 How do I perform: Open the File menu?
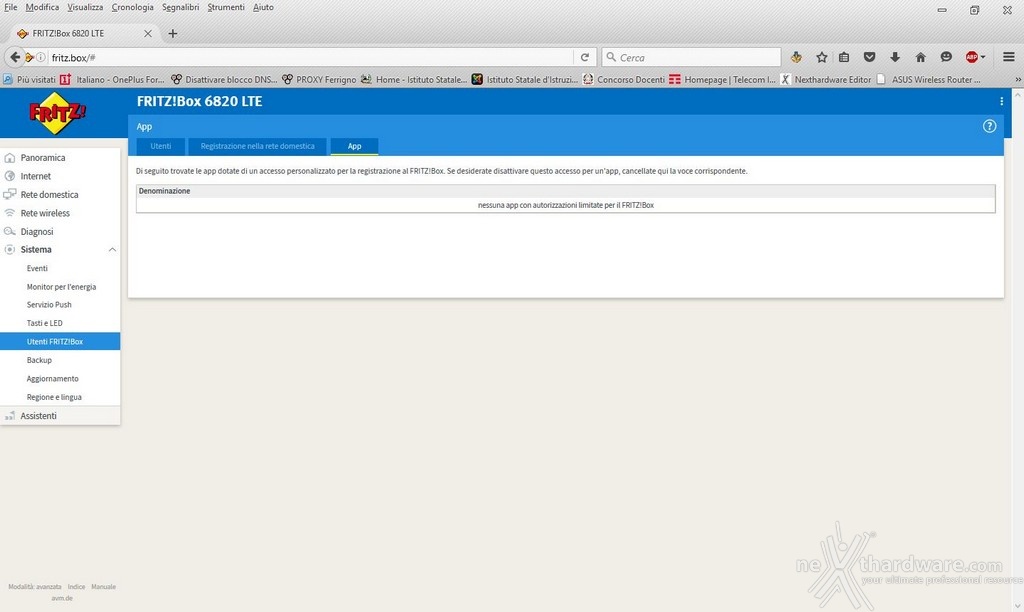point(10,7)
